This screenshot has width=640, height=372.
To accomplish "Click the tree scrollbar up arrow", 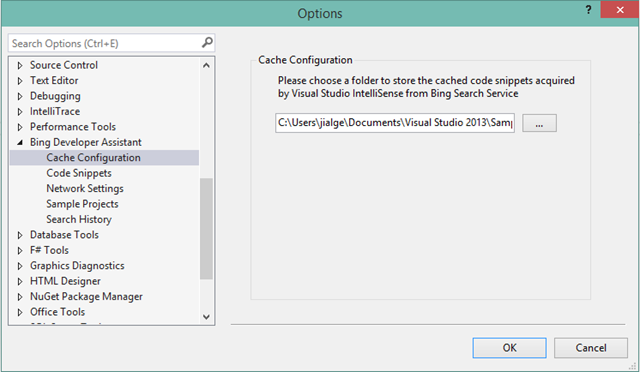I will point(206,65).
